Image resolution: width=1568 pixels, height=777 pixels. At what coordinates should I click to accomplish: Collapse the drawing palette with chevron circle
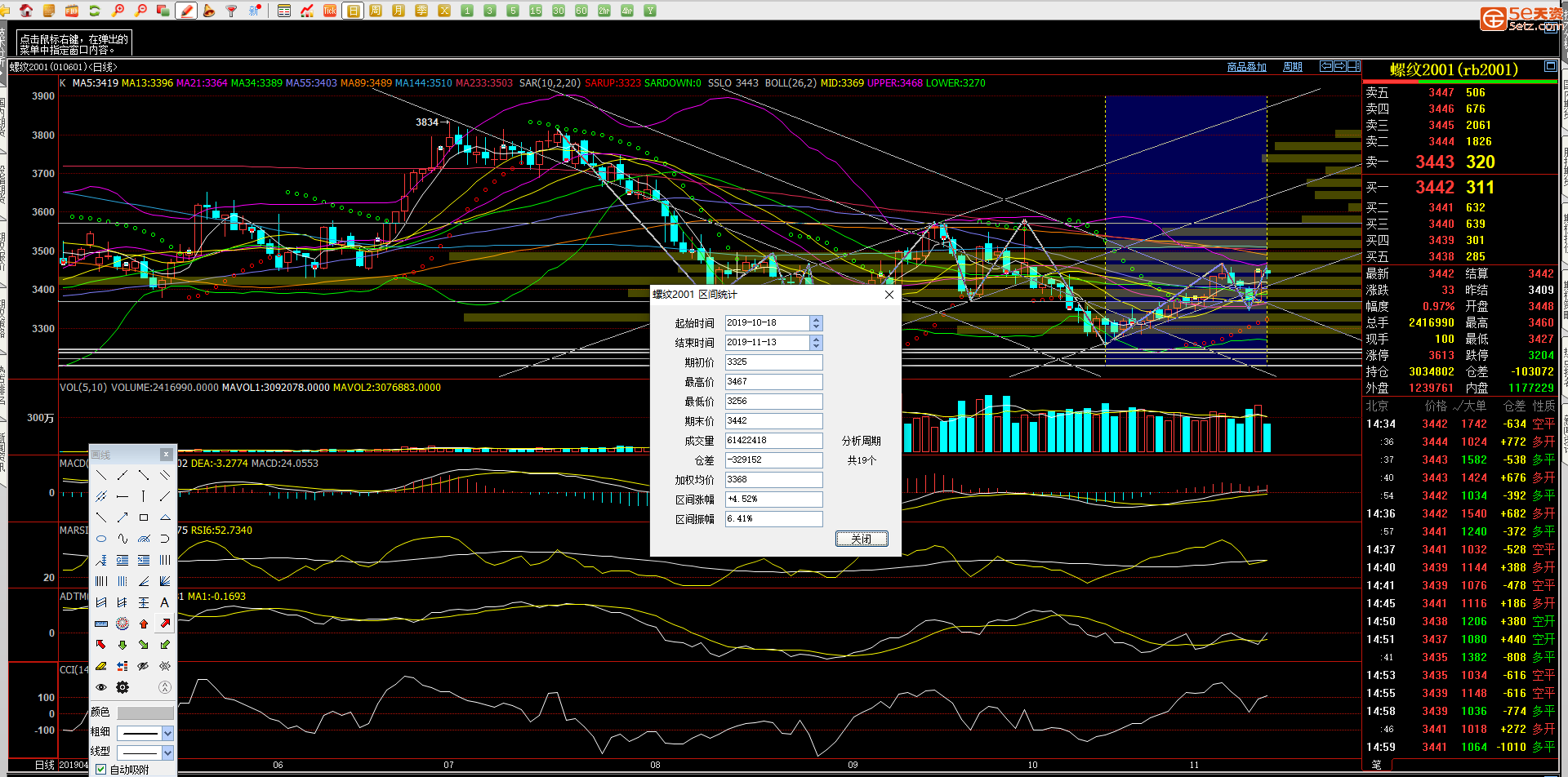[165, 687]
